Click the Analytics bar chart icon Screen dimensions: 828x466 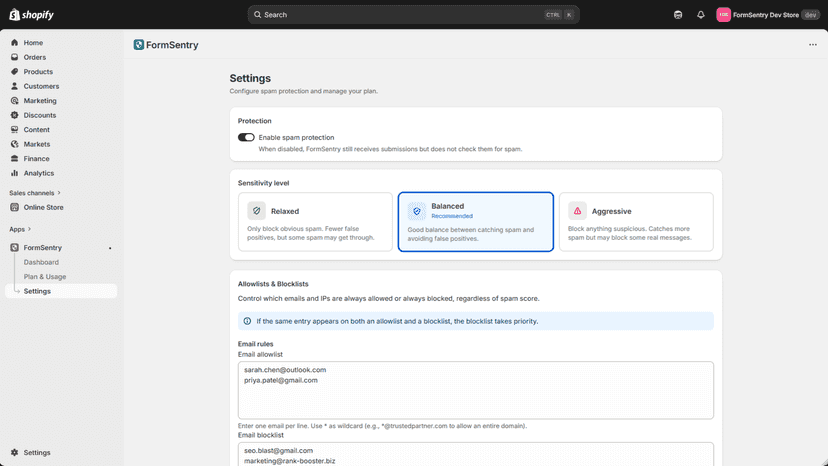(14, 173)
